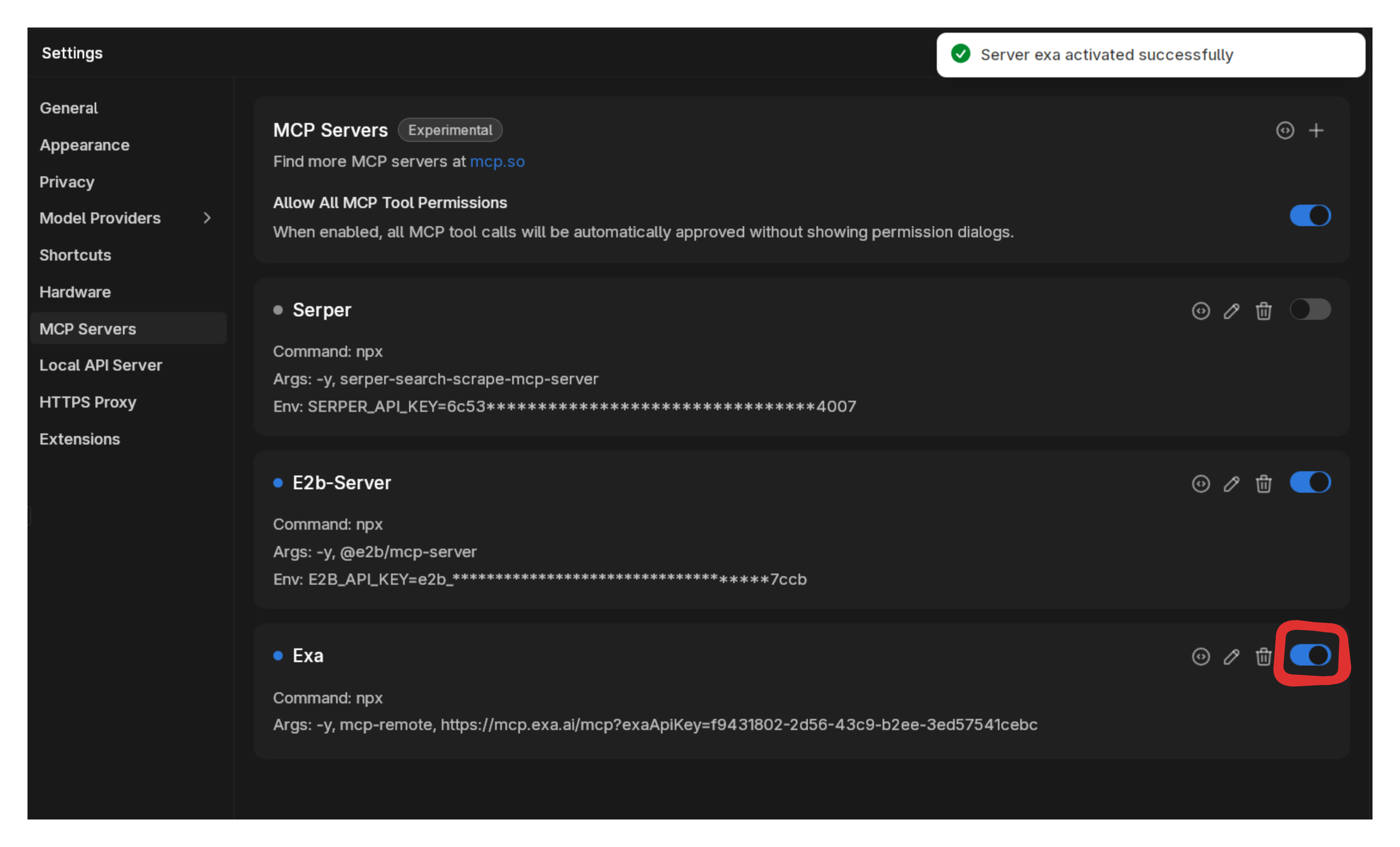Open the JSON editor for MCP Servers
The image size is (1400, 847).
tap(1285, 130)
